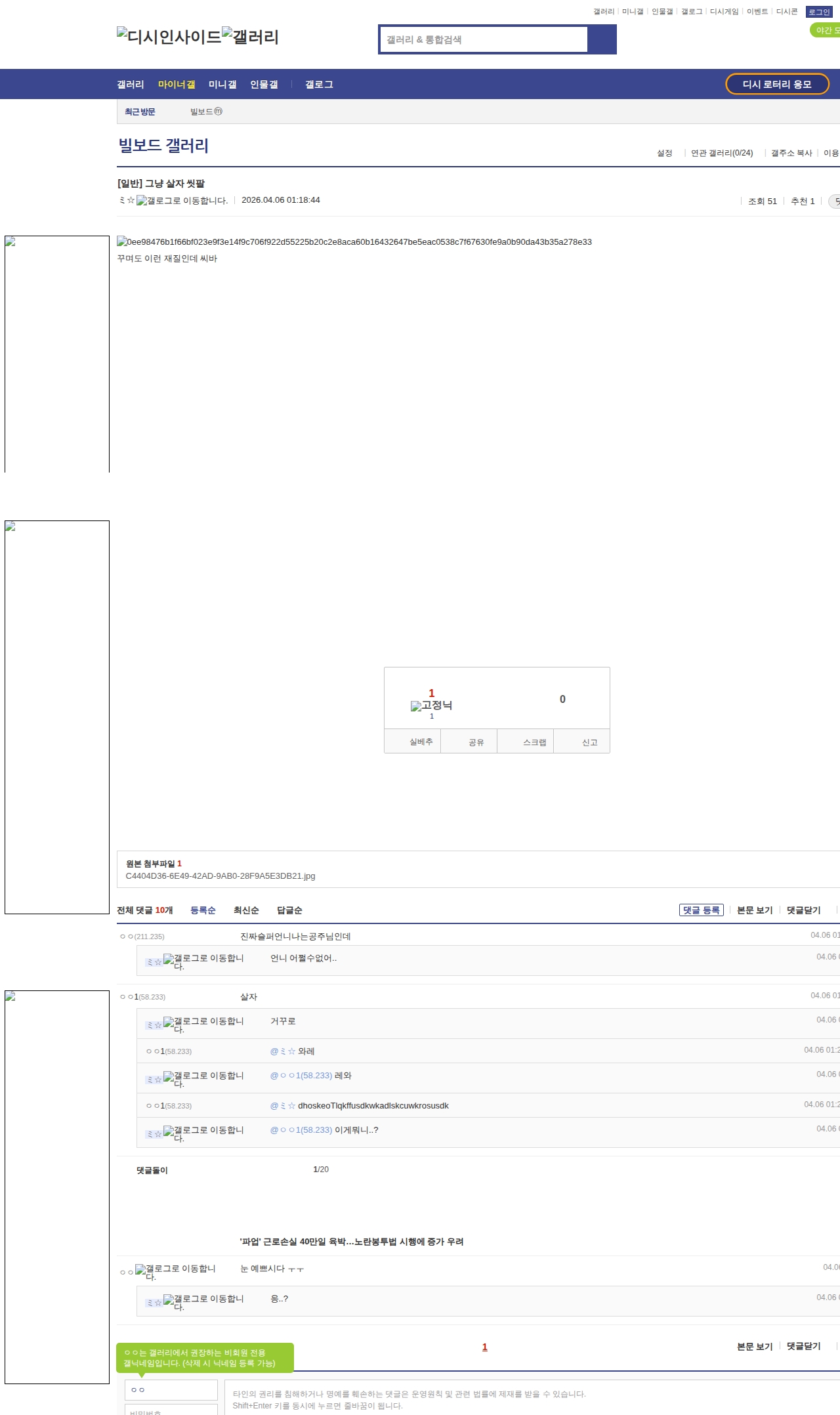Click the gallog icon on reply 언니 어쩔수없어..
The image size is (840, 1415).
click(x=203, y=962)
